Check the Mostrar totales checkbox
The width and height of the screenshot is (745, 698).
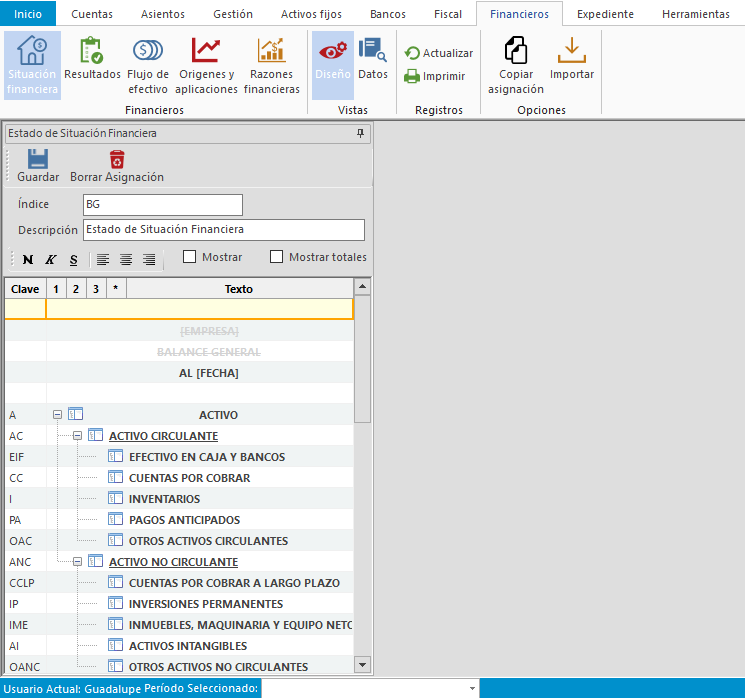(x=277, y=257)
